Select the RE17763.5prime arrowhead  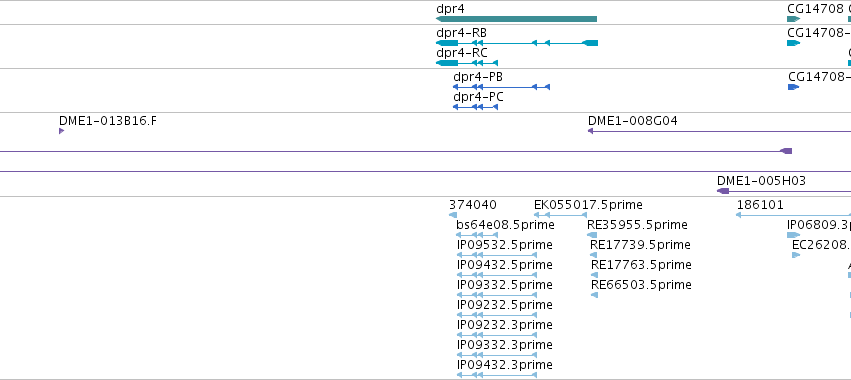pos(594,275)
